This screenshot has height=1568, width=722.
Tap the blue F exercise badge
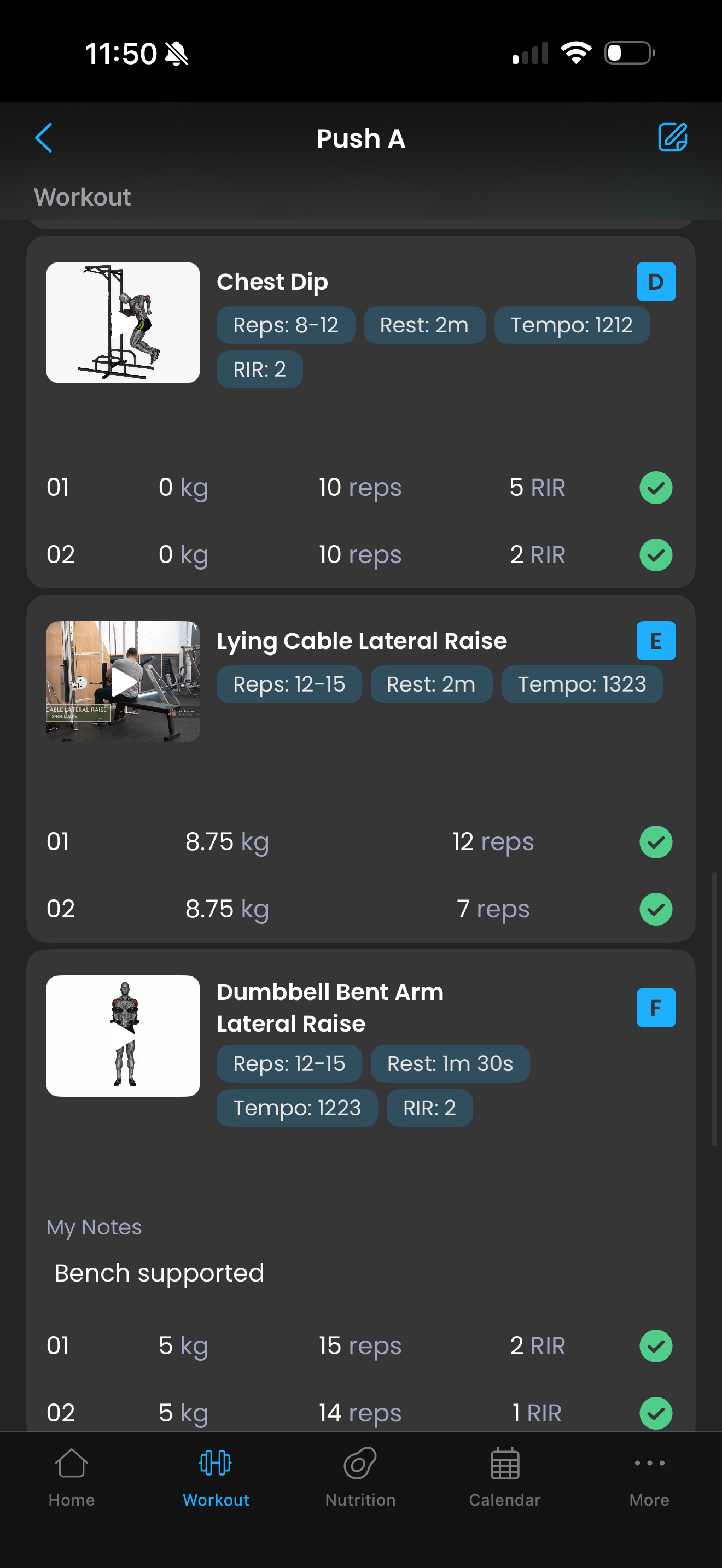coord(656,1008)
